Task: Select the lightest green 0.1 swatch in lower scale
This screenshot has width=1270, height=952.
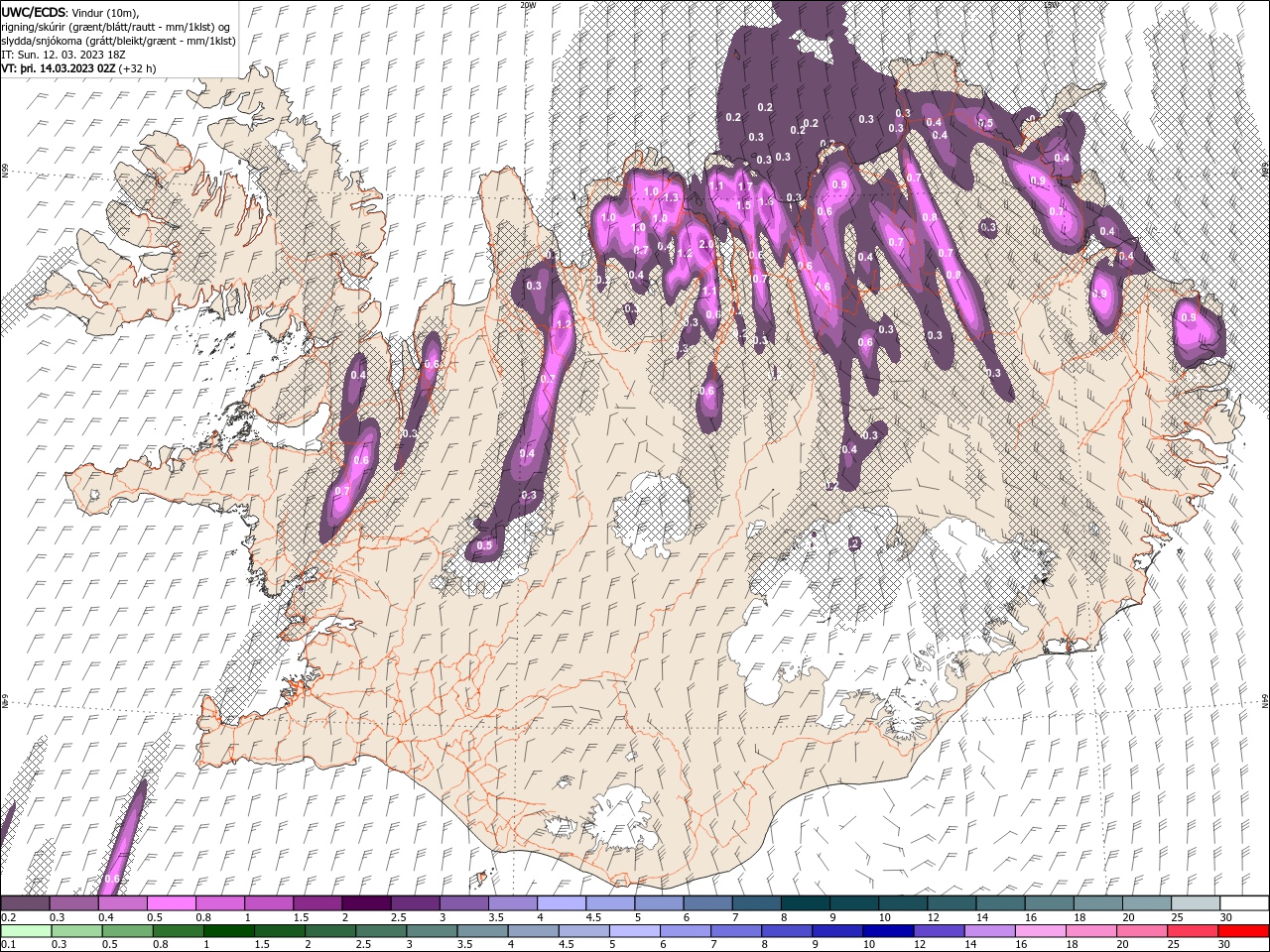Action: pos(26,931)
